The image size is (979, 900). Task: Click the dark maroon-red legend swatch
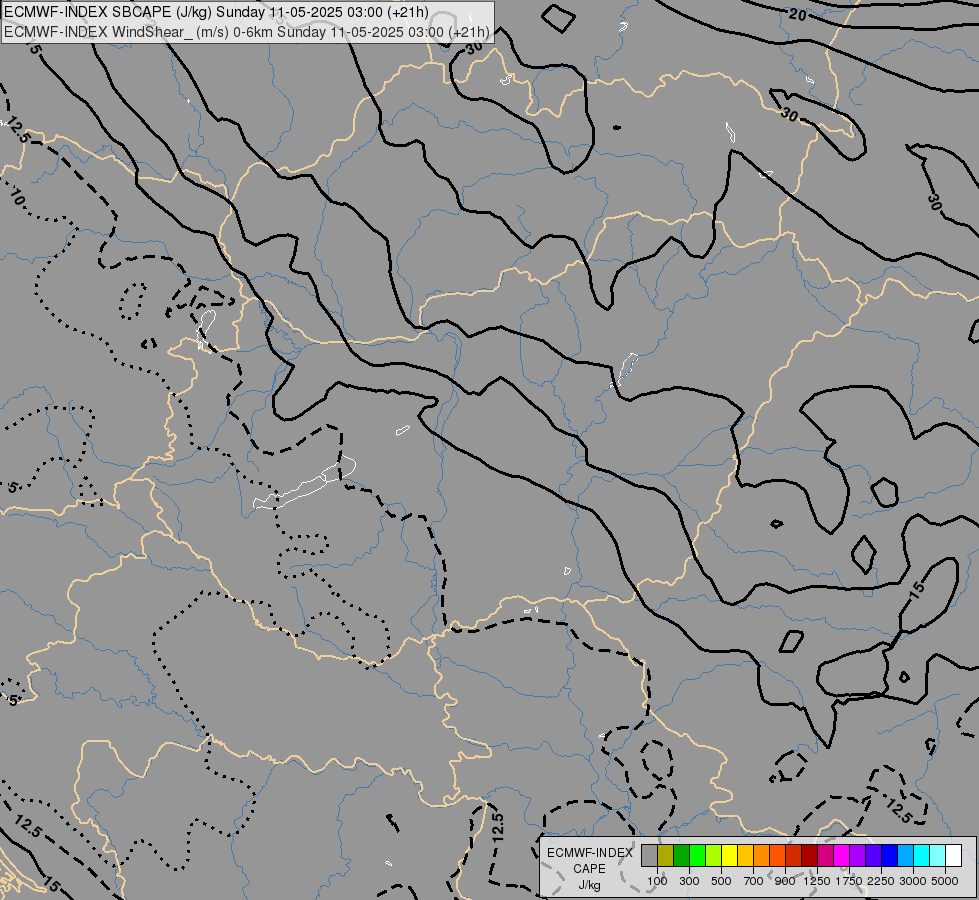(810, 856)
